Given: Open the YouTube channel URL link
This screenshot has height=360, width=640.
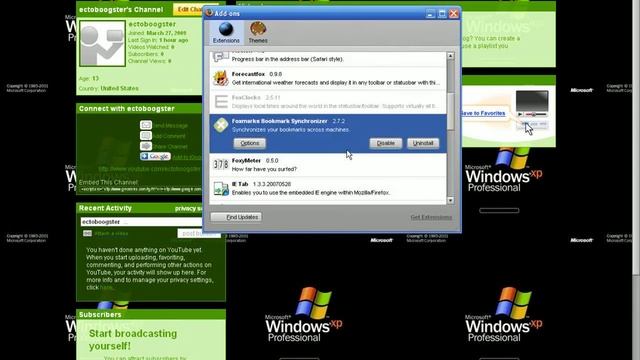Looking at the screenshot, I should pyautogui.click(x=149, y=169).
